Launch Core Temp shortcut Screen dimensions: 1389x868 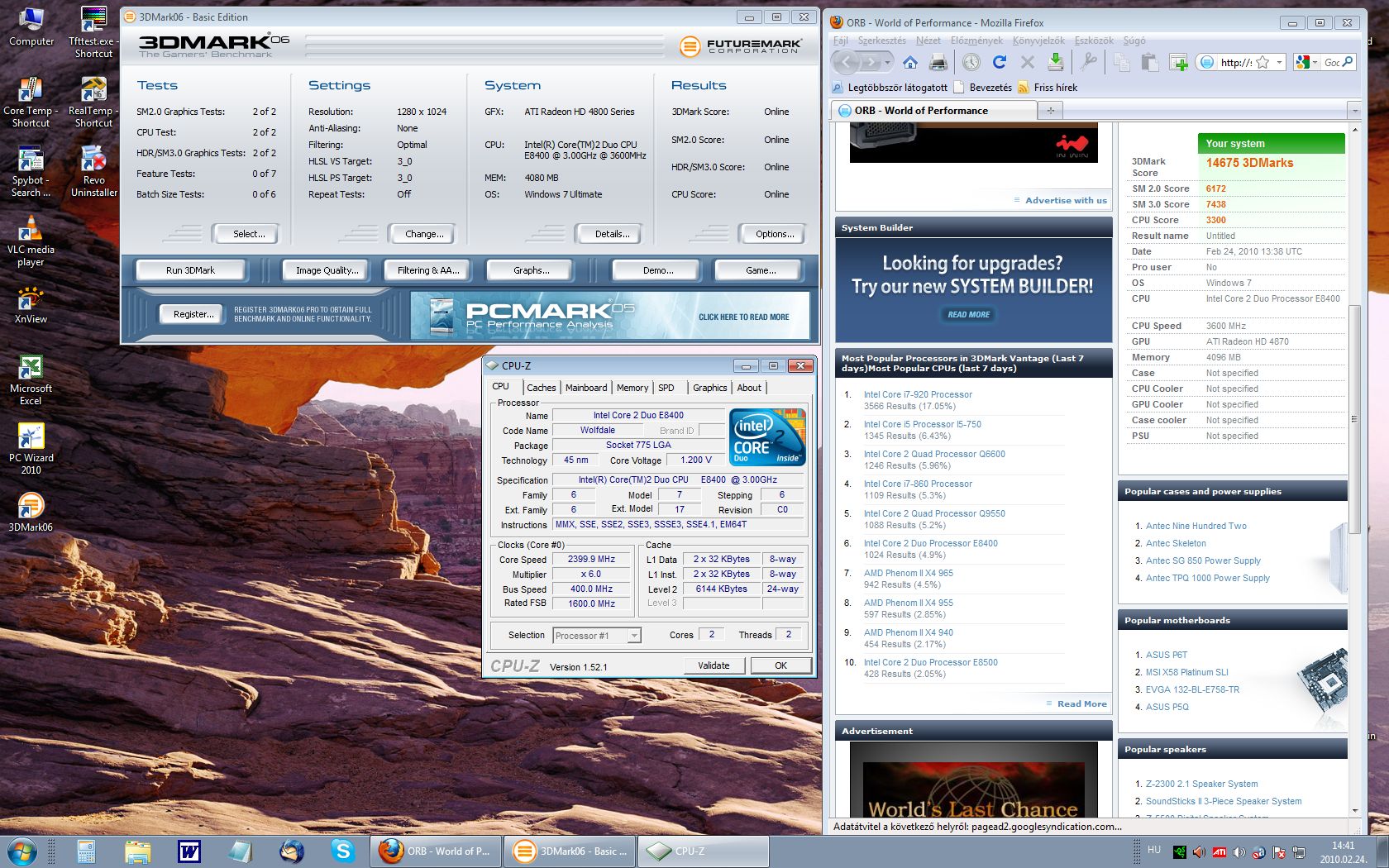tap(31, 102)
